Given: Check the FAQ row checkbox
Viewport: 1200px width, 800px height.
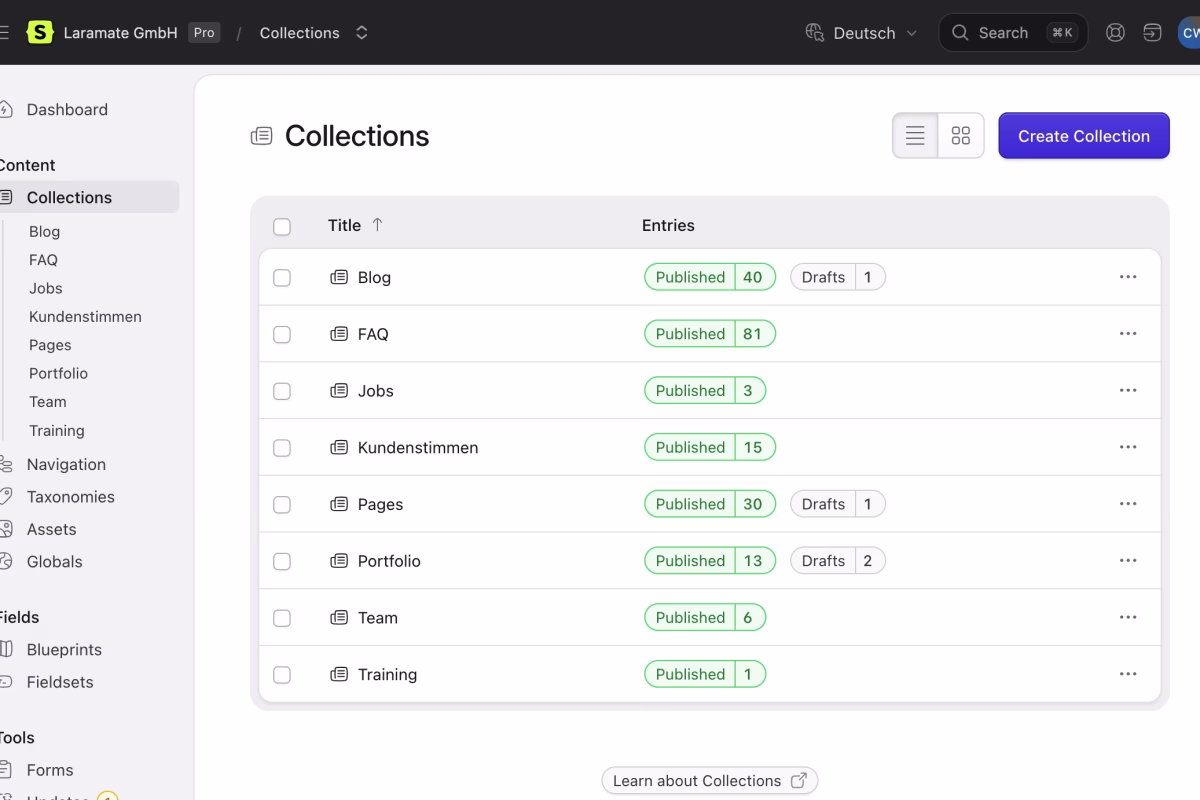Looking at the screenshot, I should [x=282, y=334].
